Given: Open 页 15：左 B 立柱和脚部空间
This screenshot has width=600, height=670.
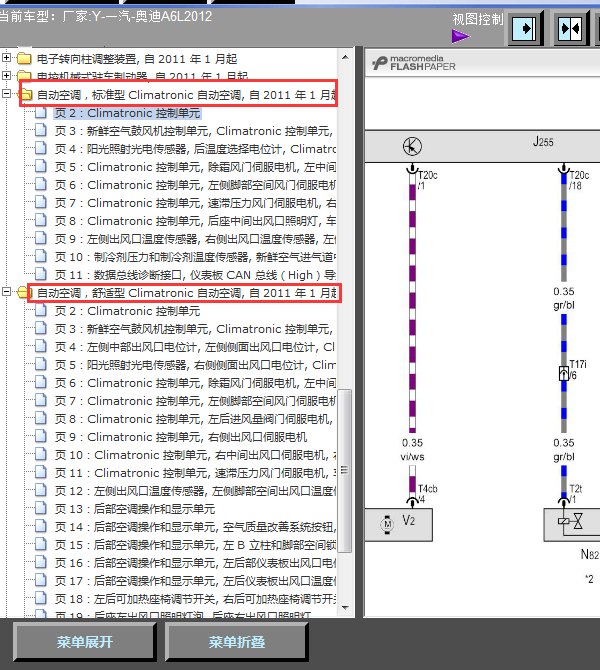Looking at the screenshot, I should click(195, 545).
